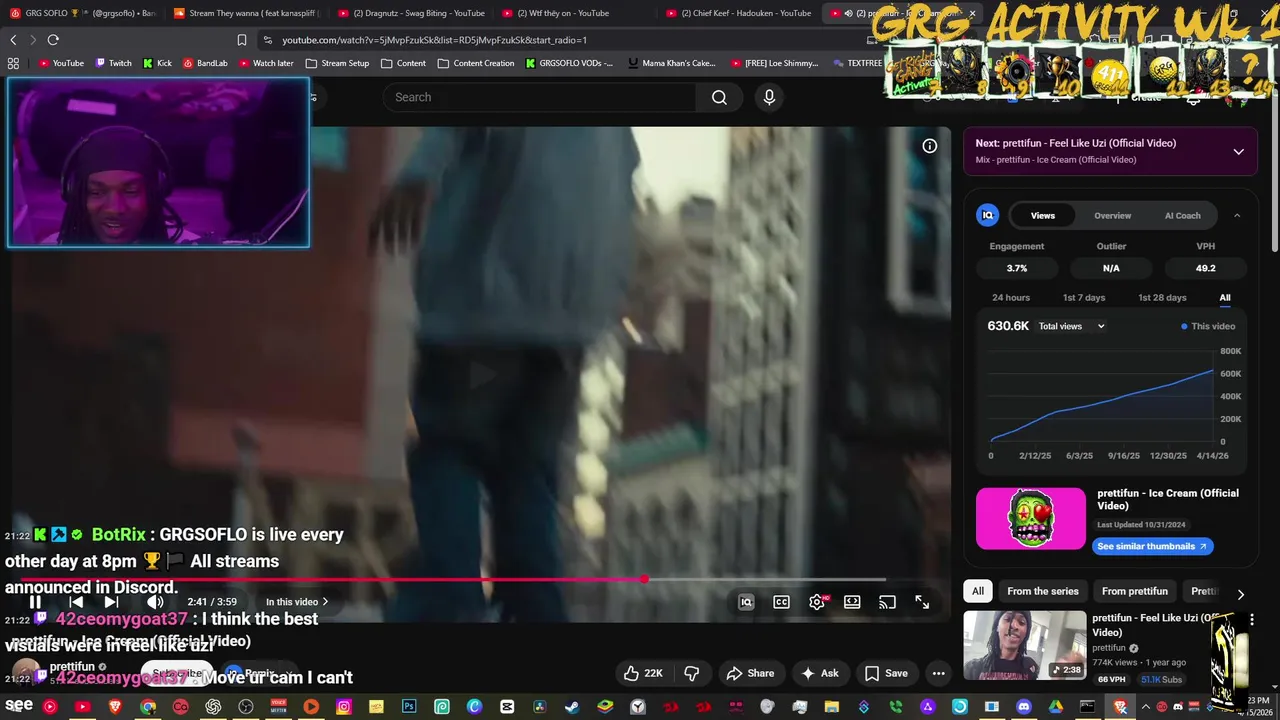This screenshot has height=720, width=1280.
Task: Pause the video with the player pause button
Action: [35, 602]
